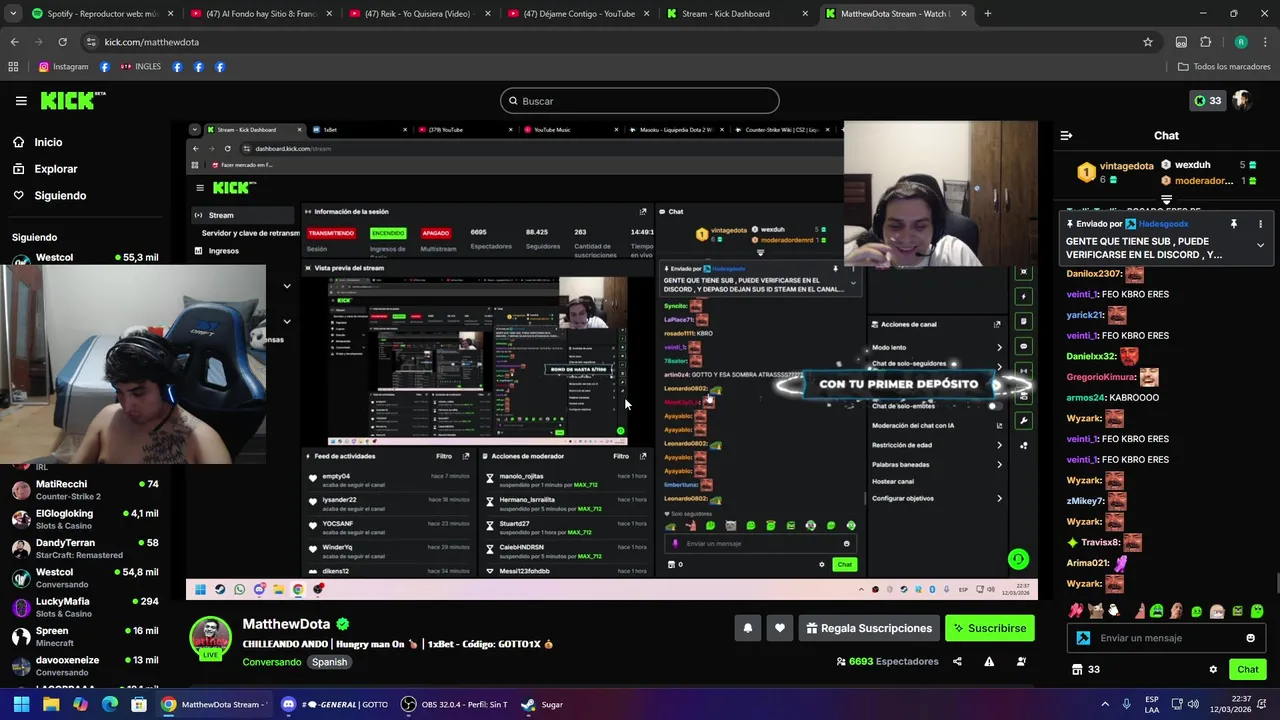Open Spreen channel in sidebar

click(85, 636)
